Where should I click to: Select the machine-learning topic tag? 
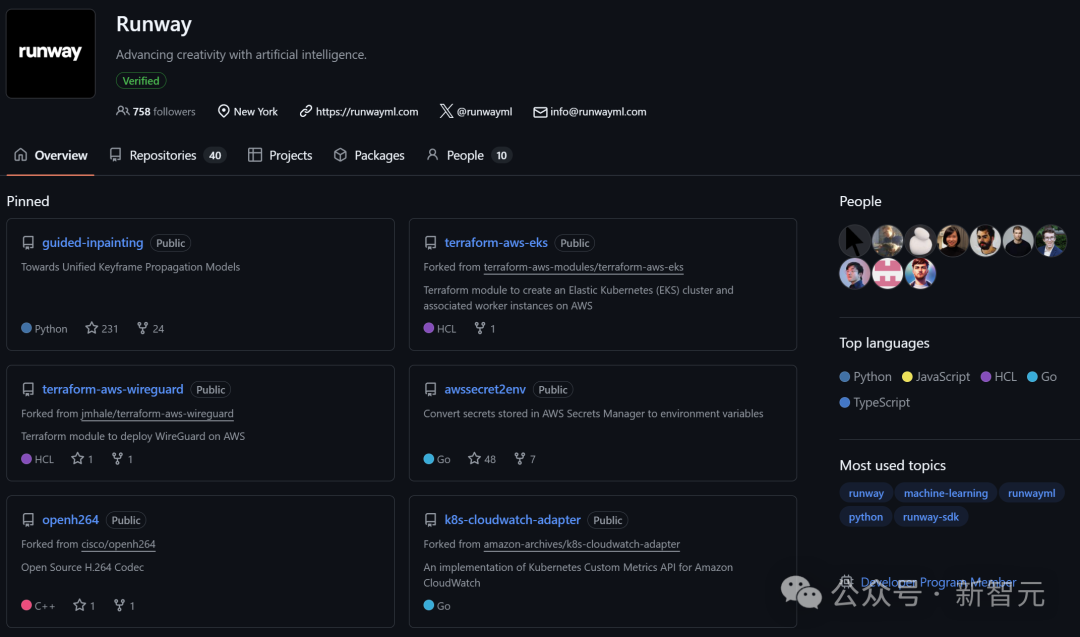tap(946, 493)
